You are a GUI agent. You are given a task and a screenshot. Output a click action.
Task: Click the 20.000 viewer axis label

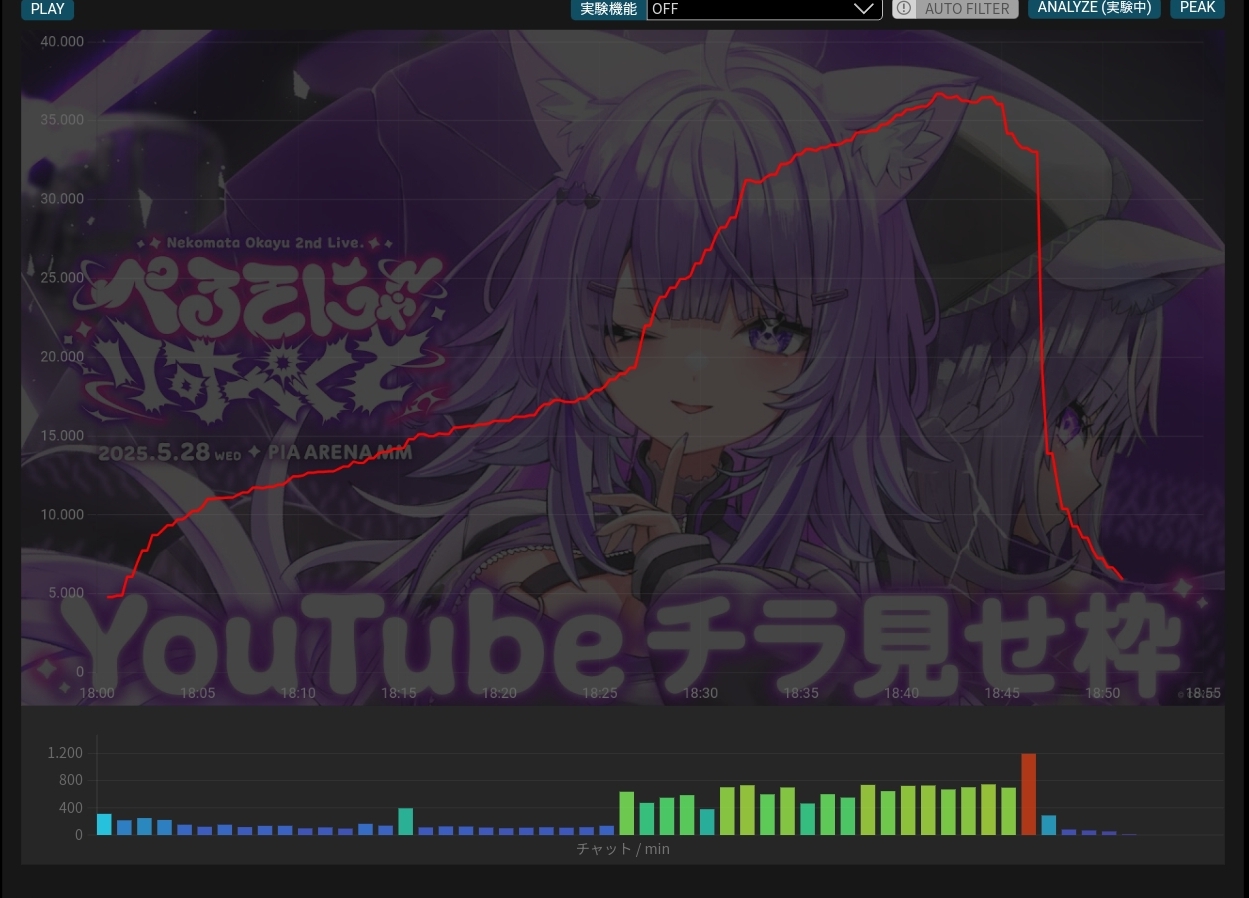pyautogui.click(x=63, y=357)
